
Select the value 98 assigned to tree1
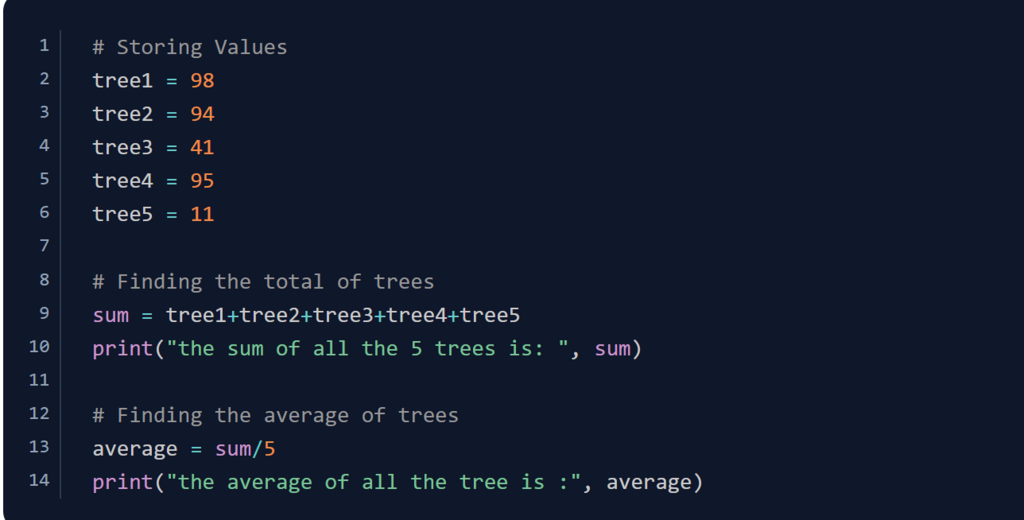click(x=202, y=80)
